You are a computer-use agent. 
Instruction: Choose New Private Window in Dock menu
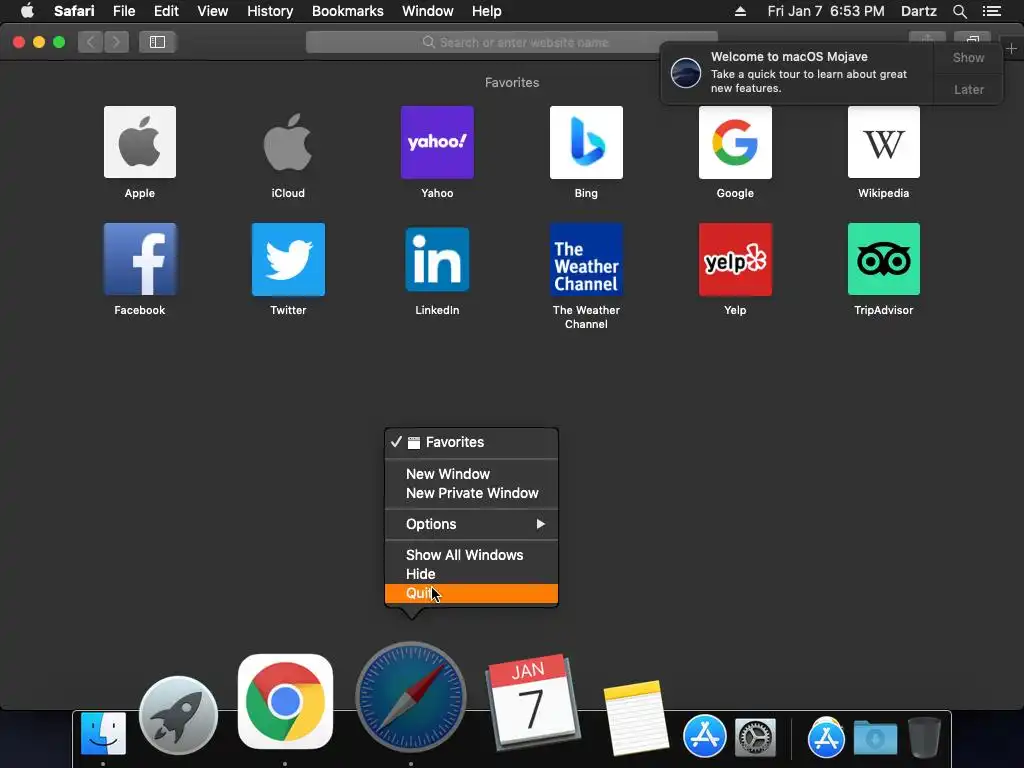point(472,493)
